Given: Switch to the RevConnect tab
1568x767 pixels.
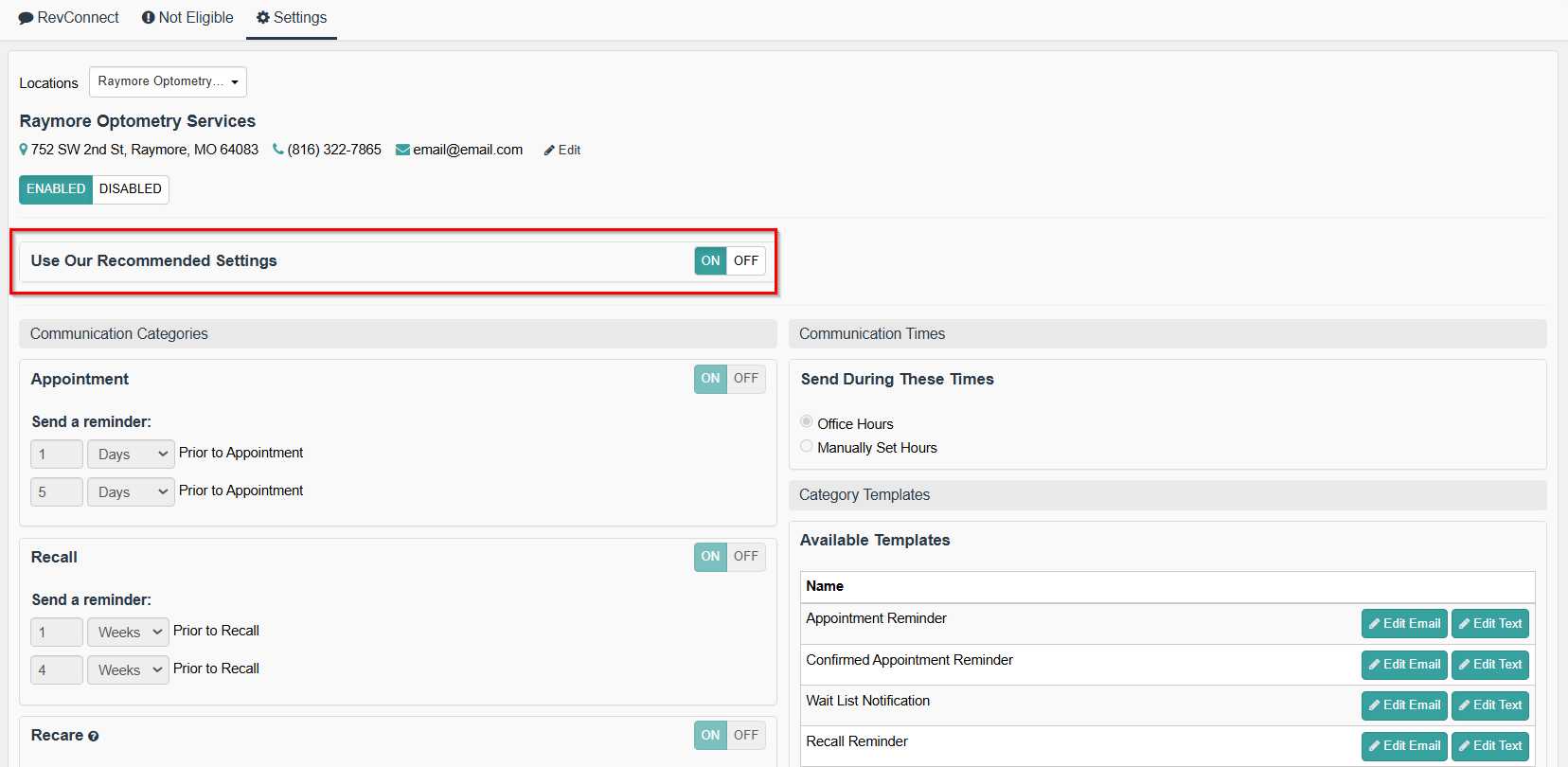Looking at the screenshot, I should coord(69,18).
